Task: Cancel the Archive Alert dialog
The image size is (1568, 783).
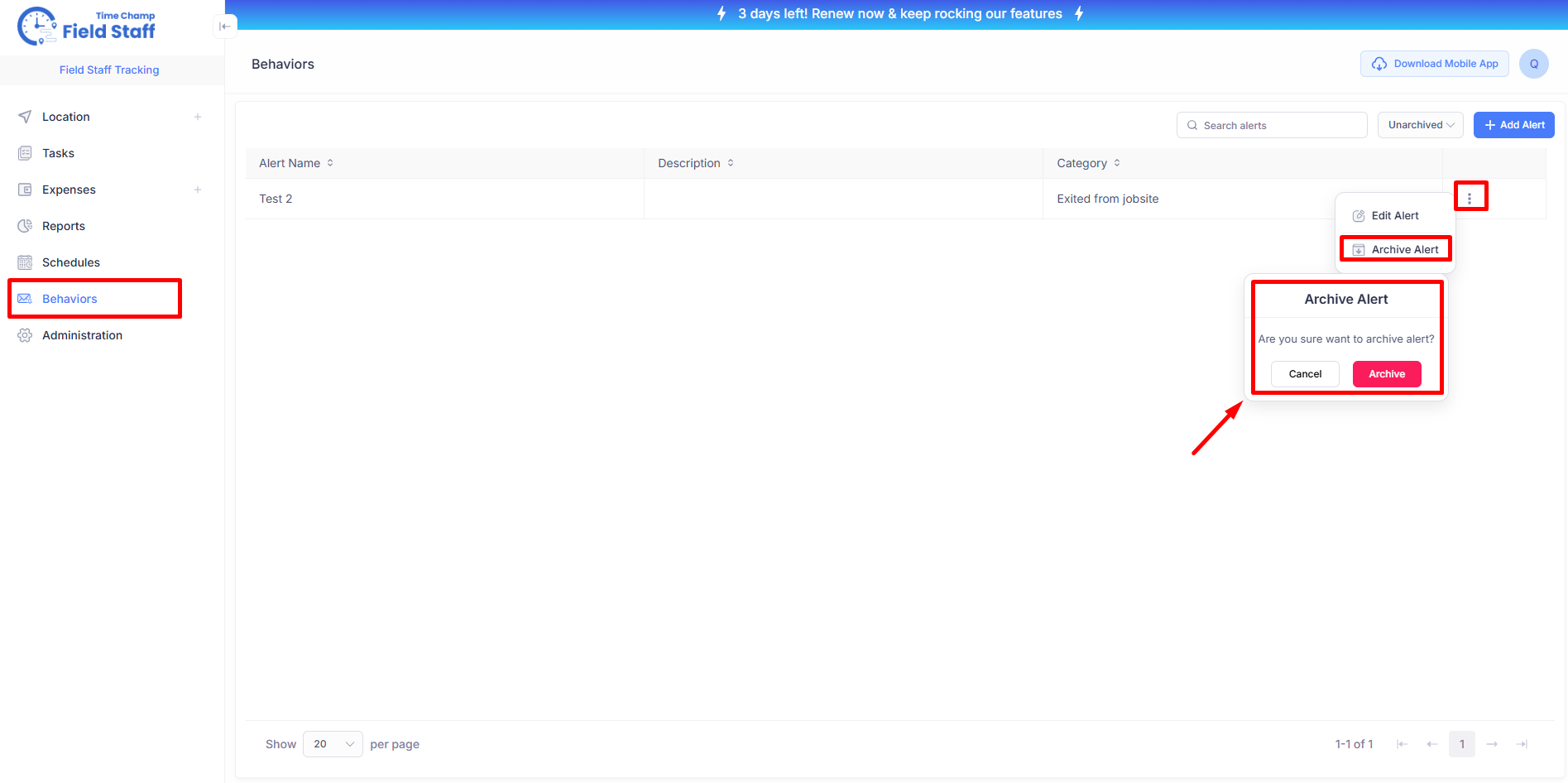Action: [x=1305, y=374]
